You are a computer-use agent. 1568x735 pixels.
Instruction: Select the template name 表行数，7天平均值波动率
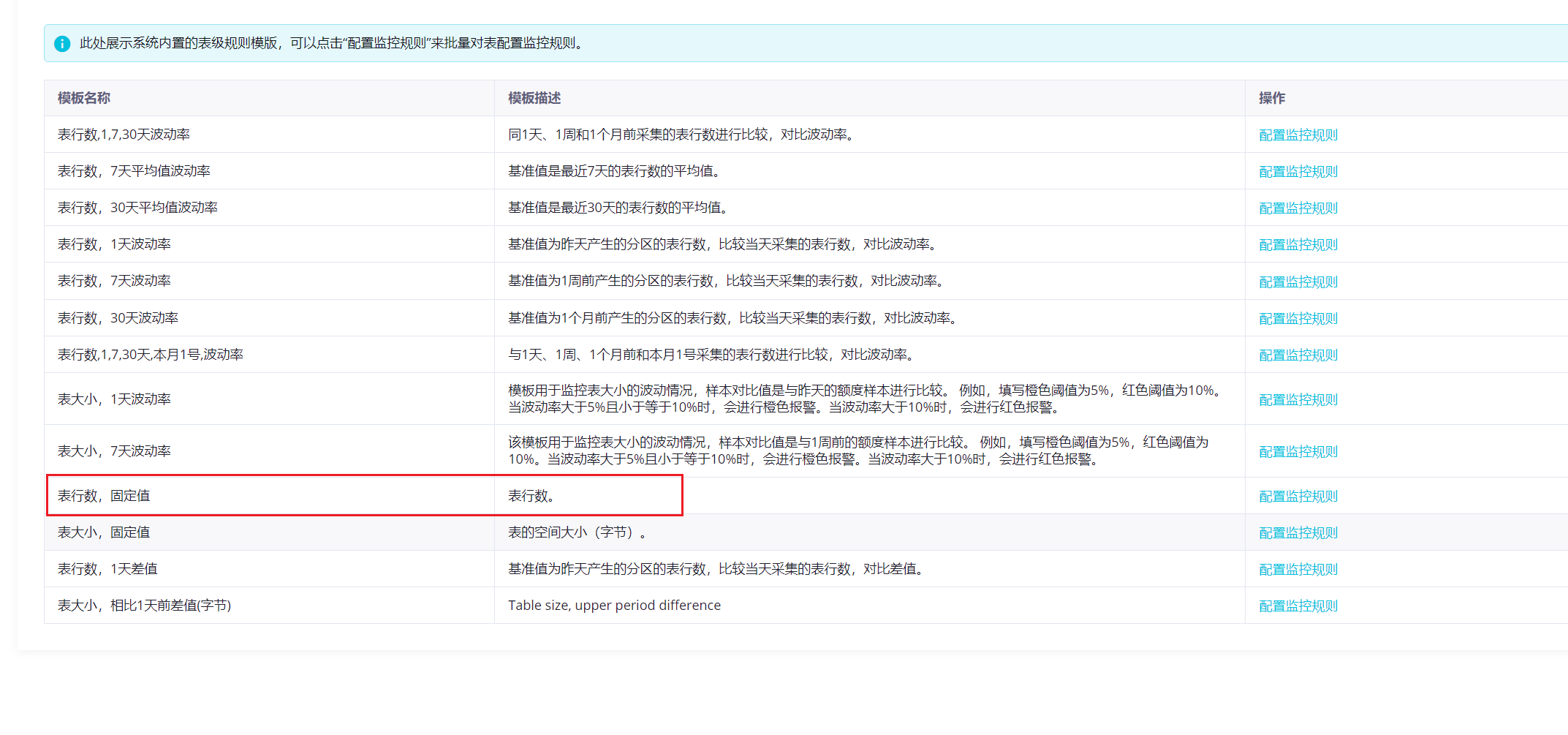click(x=134, y=171)
